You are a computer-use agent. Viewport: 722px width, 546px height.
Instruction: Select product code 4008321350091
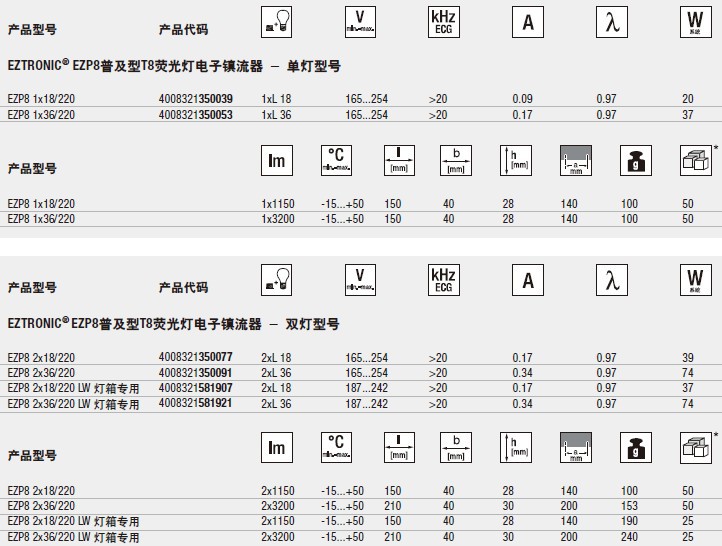click(195, 372)
